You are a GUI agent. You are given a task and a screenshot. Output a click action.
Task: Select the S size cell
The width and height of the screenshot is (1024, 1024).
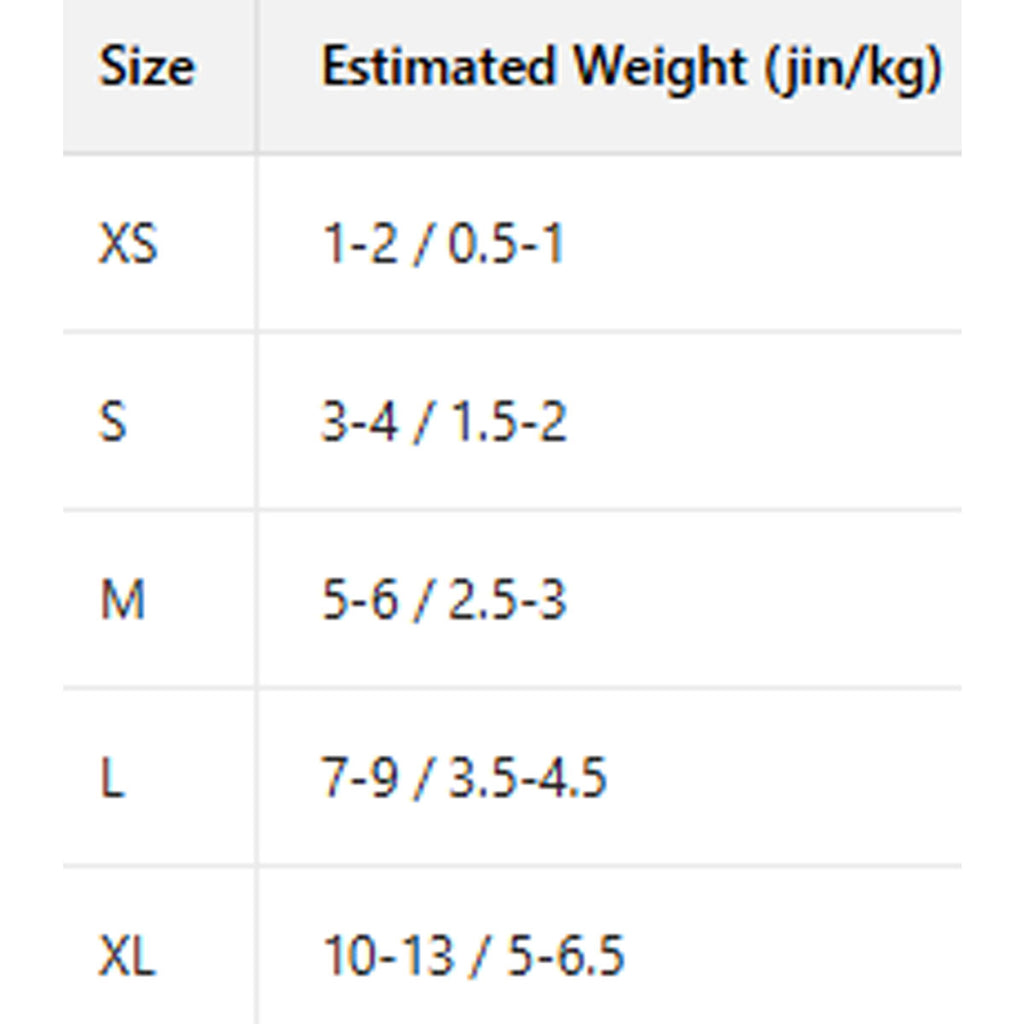113,422
